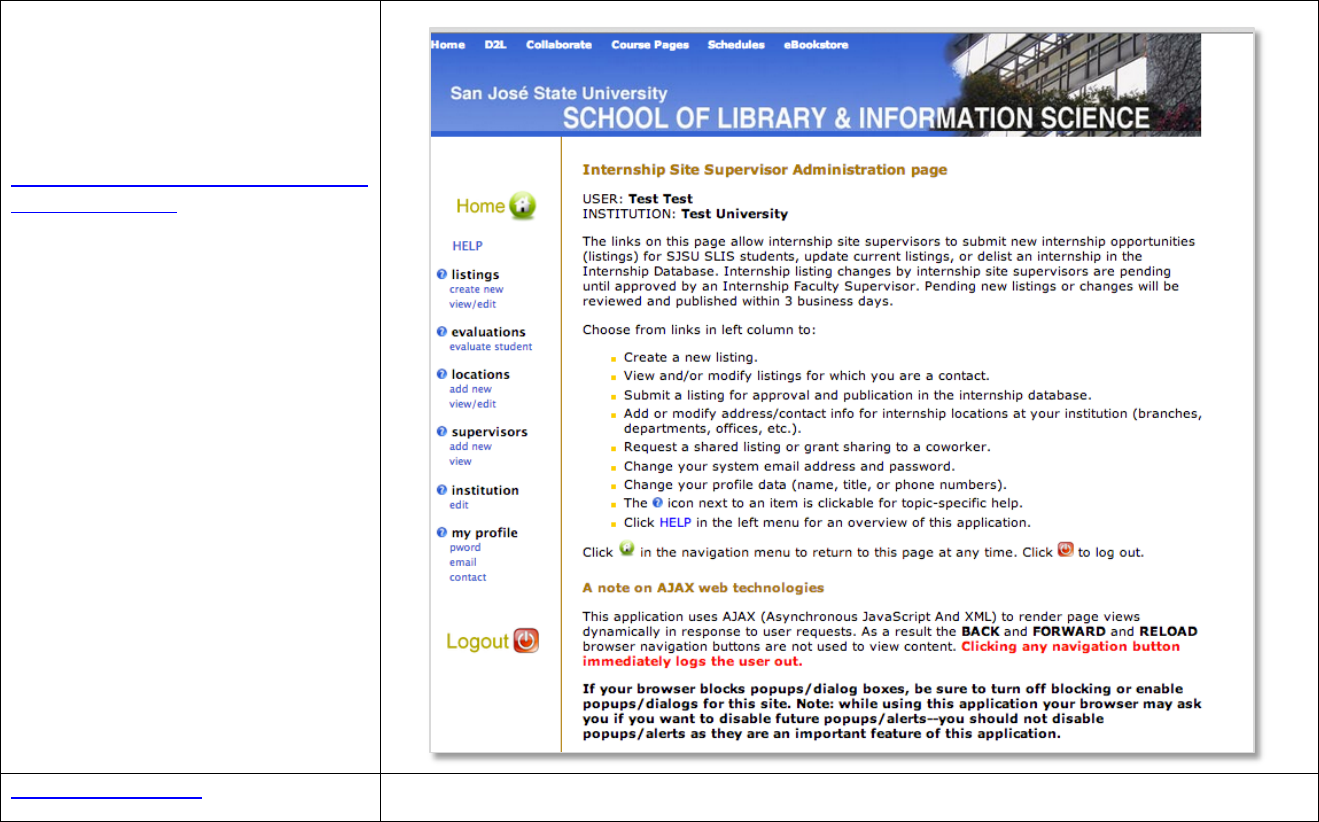The image size is (1319, 822).
Task: Open "view/edit" under locations
Action: (x=472, y=404)
